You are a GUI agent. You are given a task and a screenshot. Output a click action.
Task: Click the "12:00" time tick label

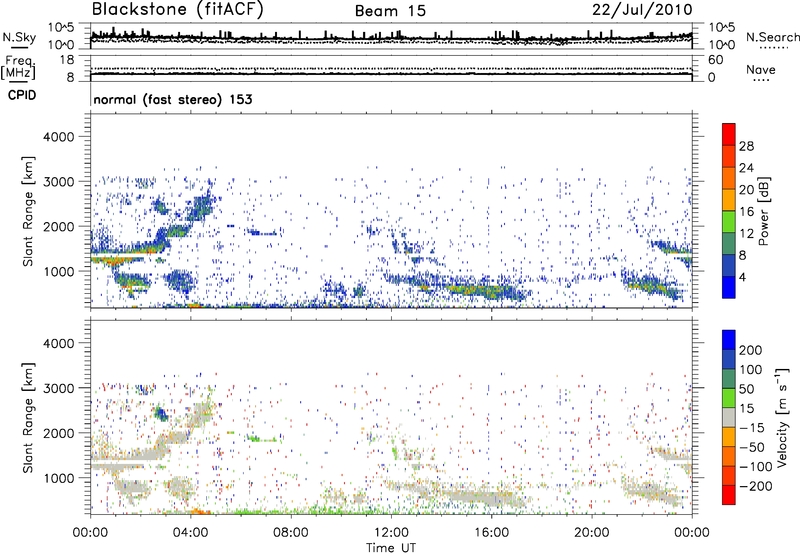pos(391,533)
